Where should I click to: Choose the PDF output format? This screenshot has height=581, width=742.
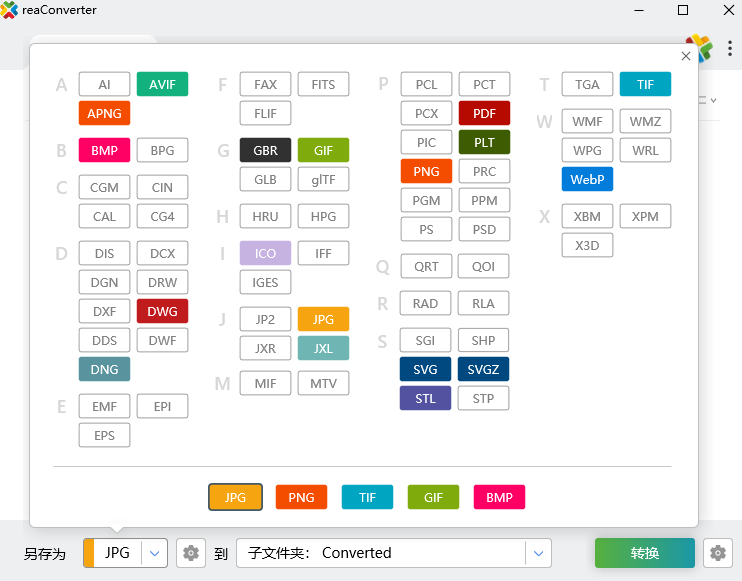484,114
